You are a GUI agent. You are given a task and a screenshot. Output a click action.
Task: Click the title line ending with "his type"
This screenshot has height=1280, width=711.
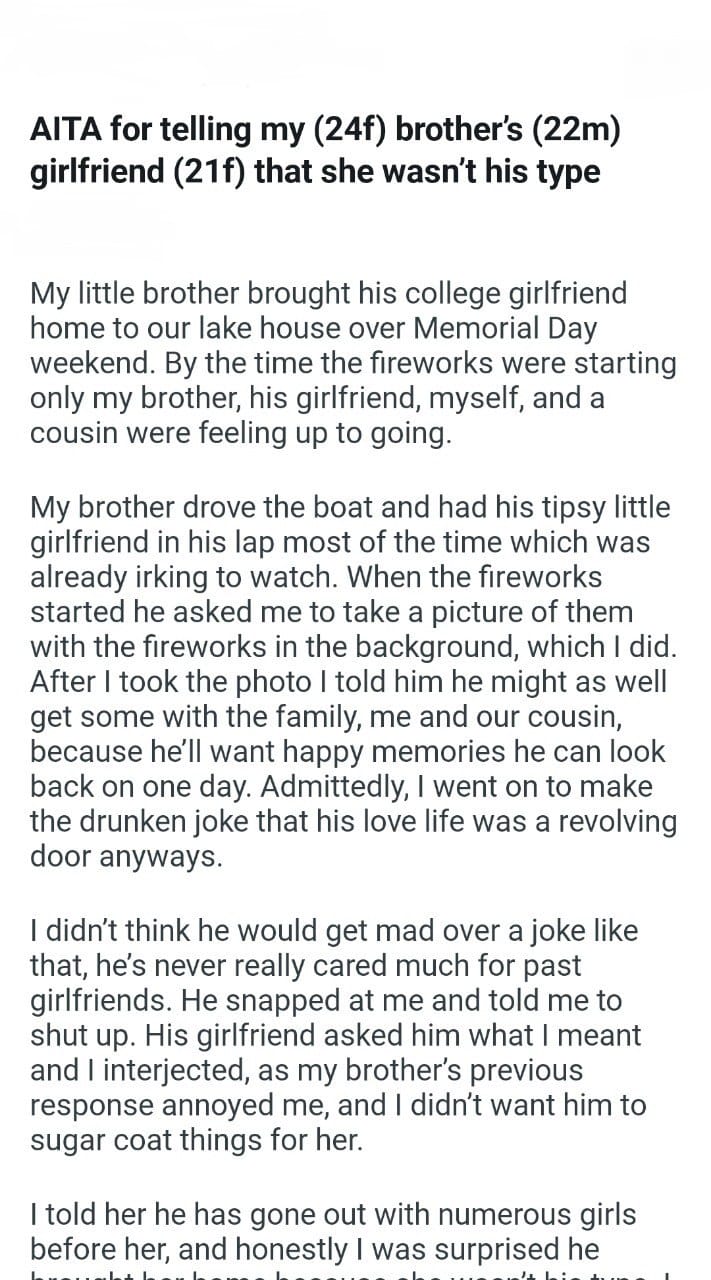coord(316,171)
